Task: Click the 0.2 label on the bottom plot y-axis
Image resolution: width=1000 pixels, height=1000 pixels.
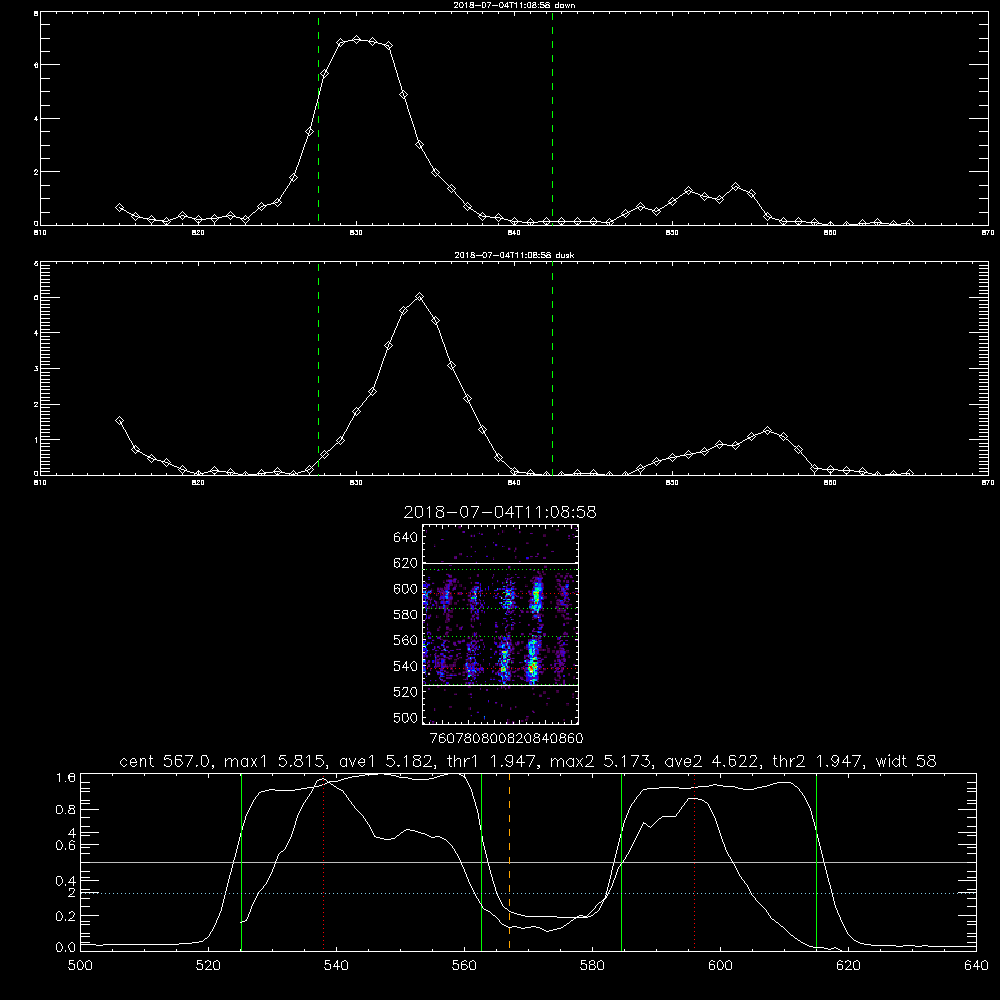Action: 66,916
